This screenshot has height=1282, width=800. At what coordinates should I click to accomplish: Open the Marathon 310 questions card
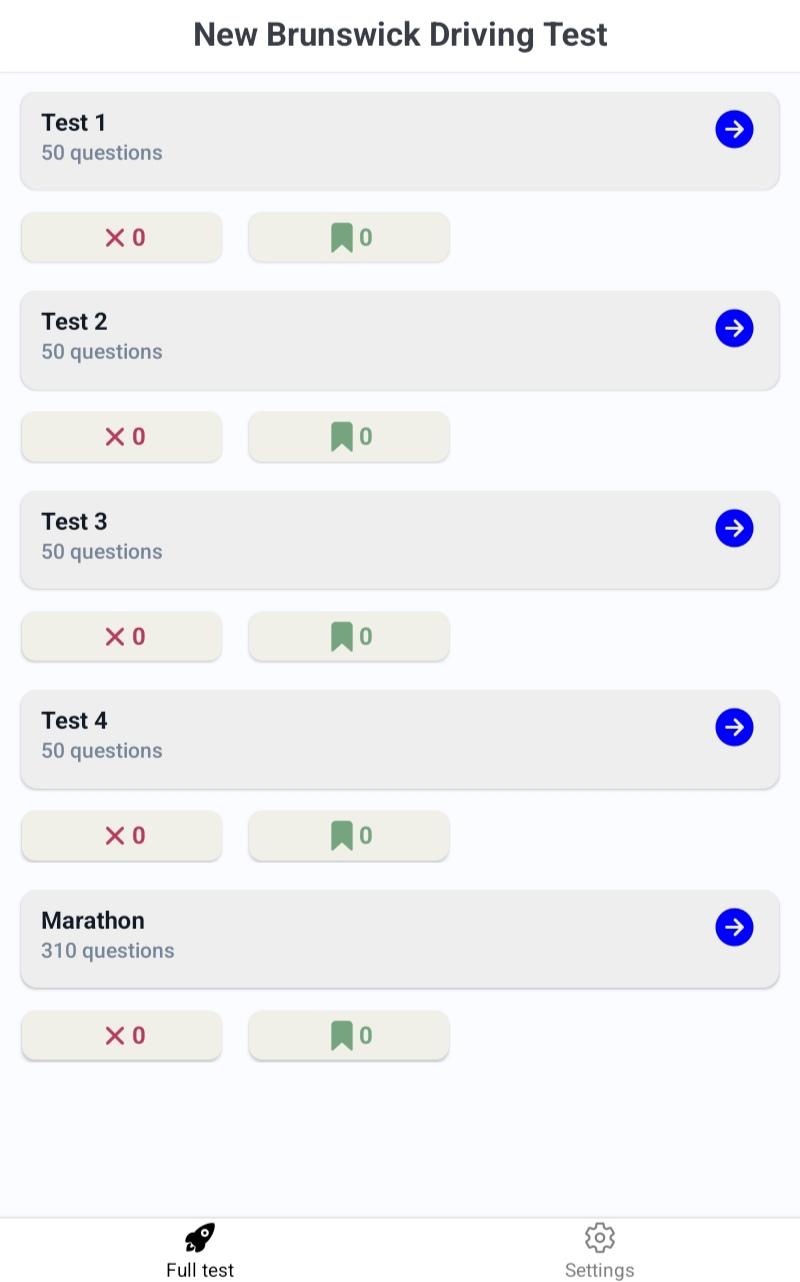[400, 939]
